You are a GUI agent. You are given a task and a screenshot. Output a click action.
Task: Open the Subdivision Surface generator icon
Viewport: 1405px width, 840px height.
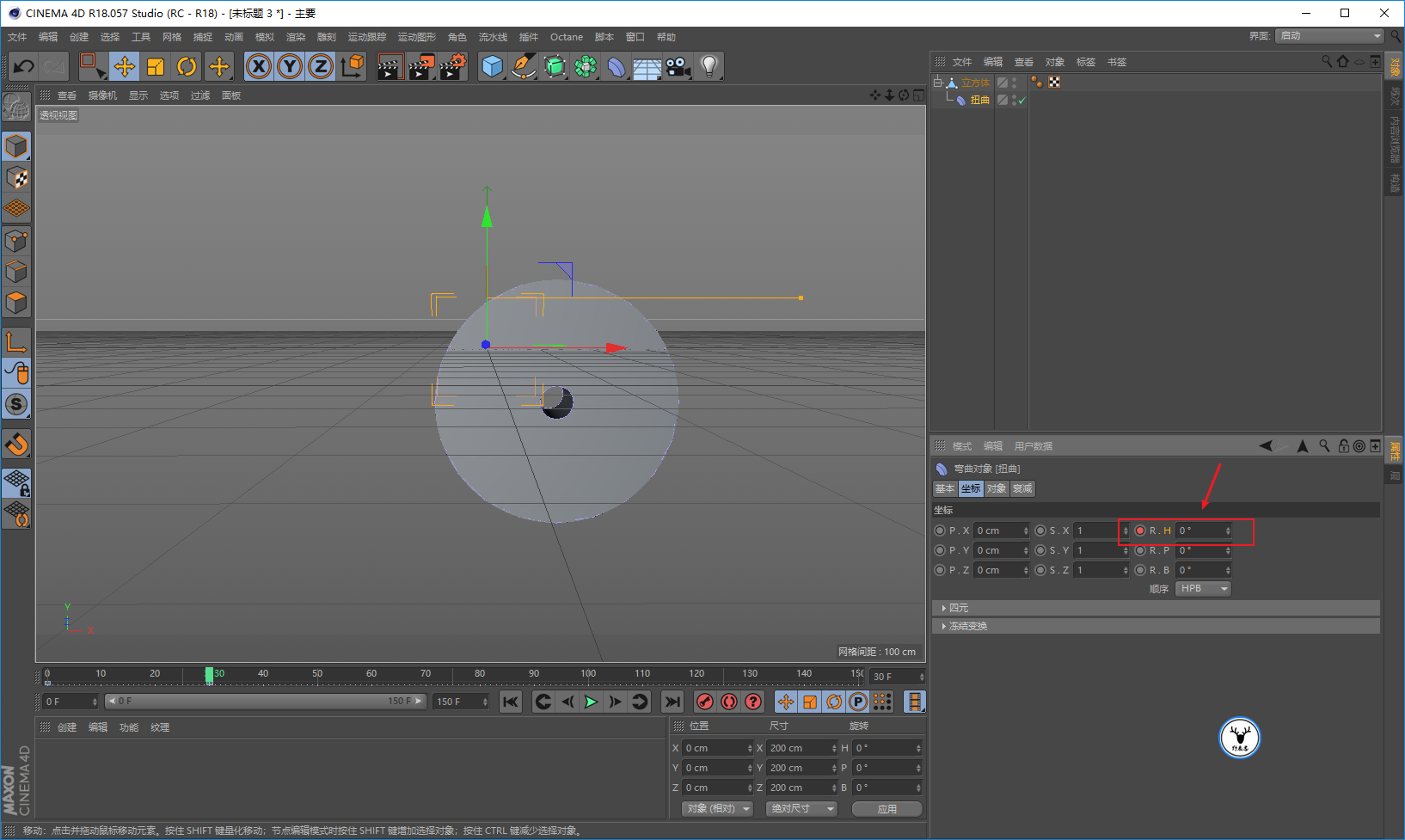[x=555, y=66]
